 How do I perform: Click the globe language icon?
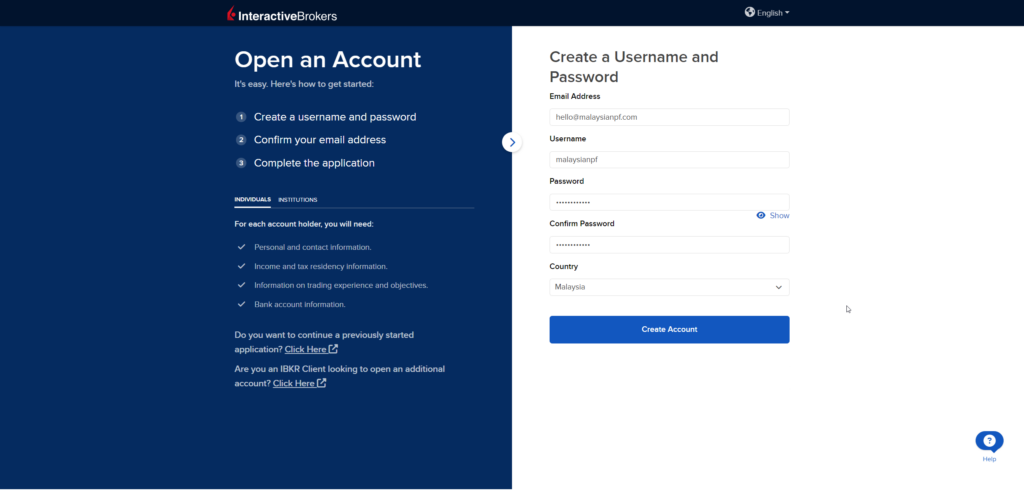[x=750, y=12]
